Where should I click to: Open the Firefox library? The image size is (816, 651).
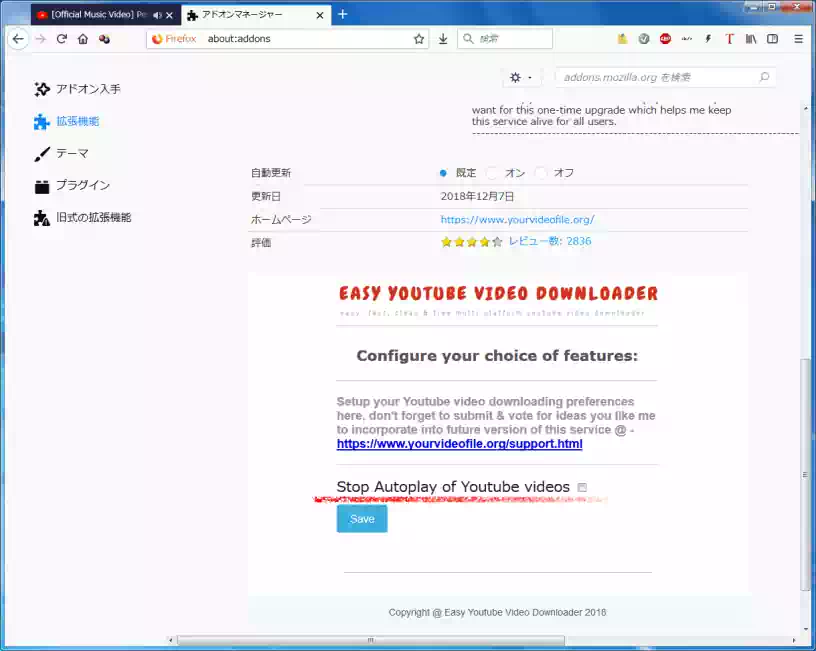pos(751,39)
